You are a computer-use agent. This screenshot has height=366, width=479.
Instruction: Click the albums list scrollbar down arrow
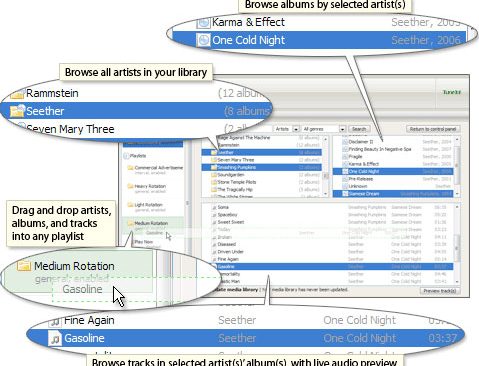pos(457,194)
